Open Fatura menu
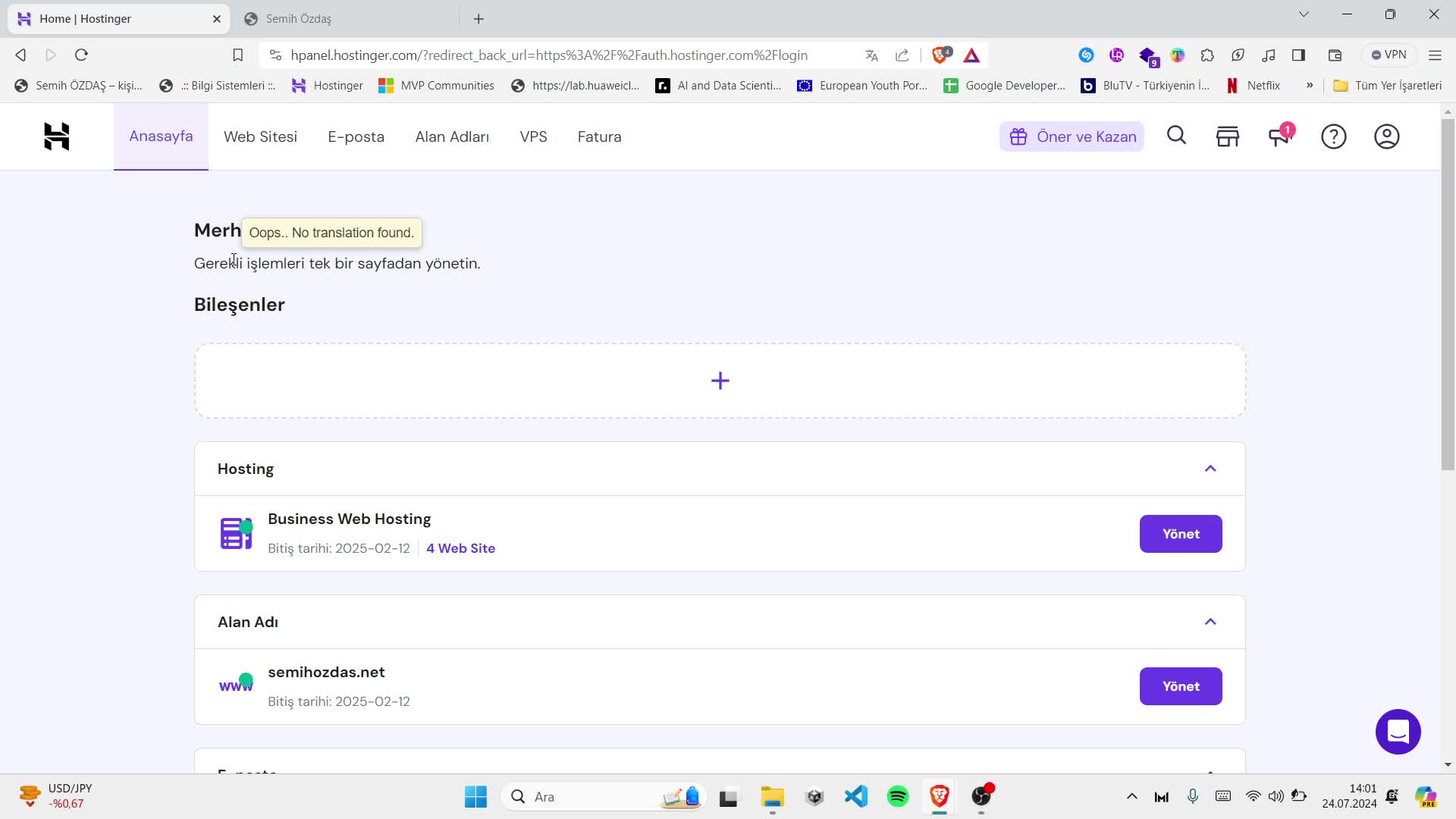Screen dimensions: 1456x819 click(599, 136)
